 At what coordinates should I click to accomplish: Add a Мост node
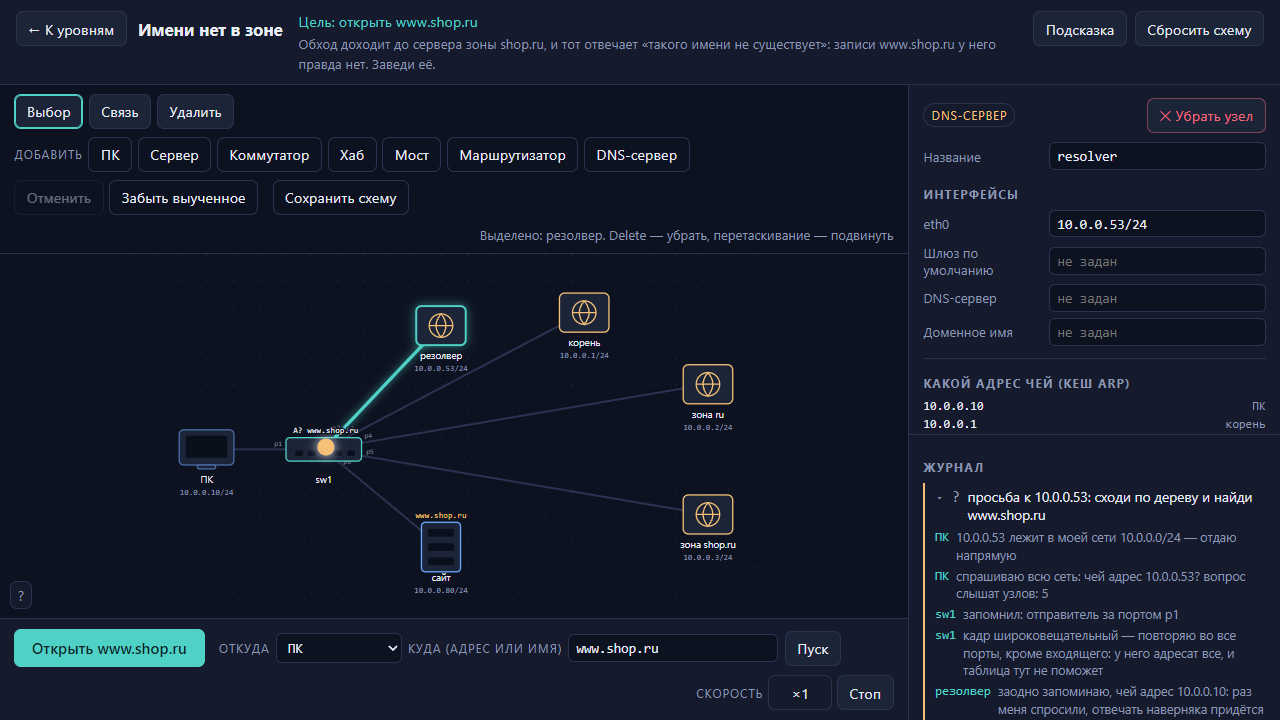click(412, 155)
